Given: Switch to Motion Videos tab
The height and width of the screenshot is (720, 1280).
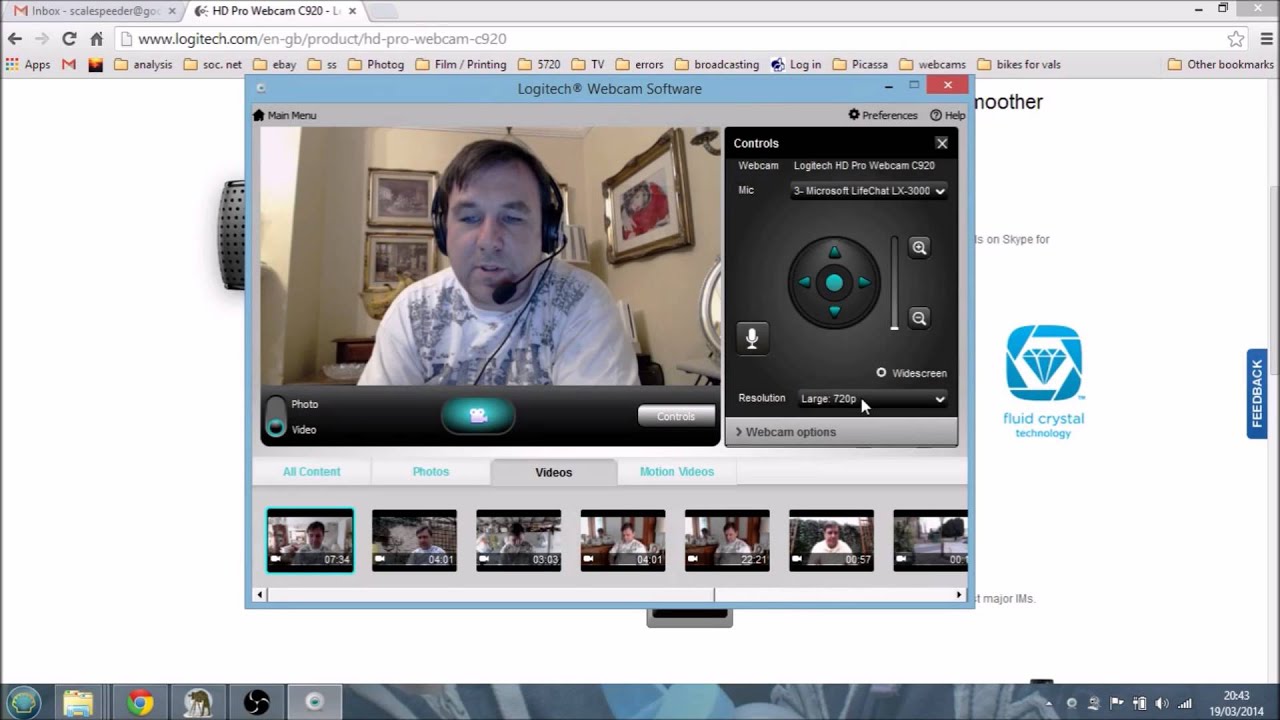Looking at the screenshot, I should pos(677,472).
